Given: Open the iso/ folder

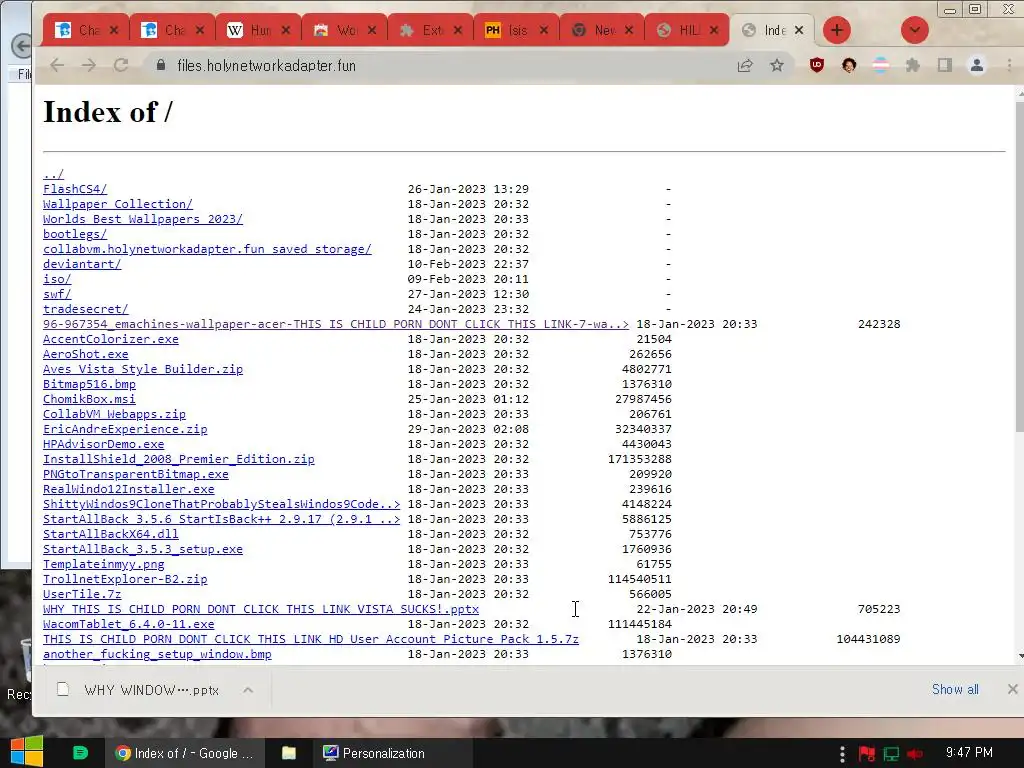Looking at the screenshot, I should tap(57, 279).
